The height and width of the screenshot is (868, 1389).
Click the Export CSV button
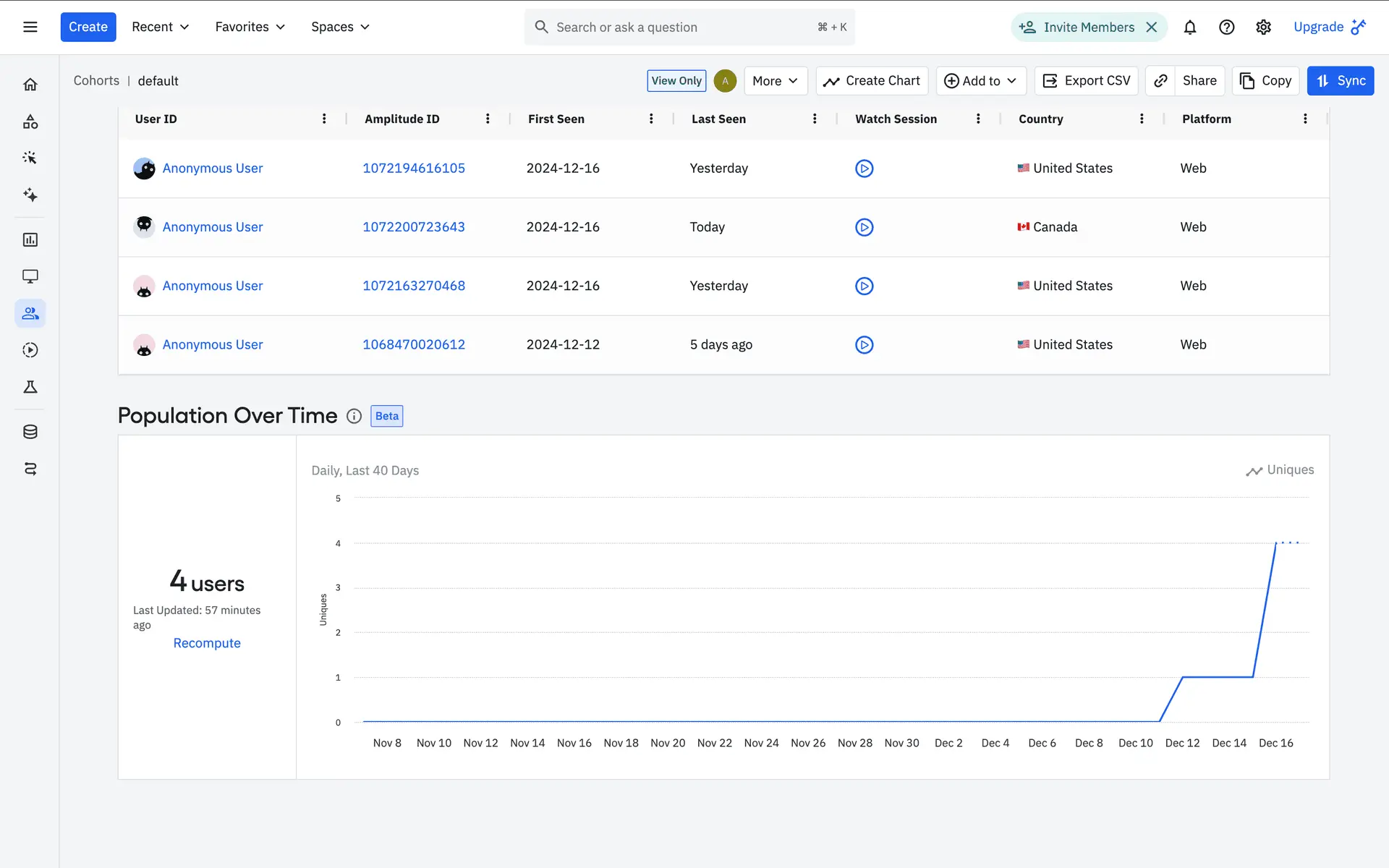[x=1086, y=81]
